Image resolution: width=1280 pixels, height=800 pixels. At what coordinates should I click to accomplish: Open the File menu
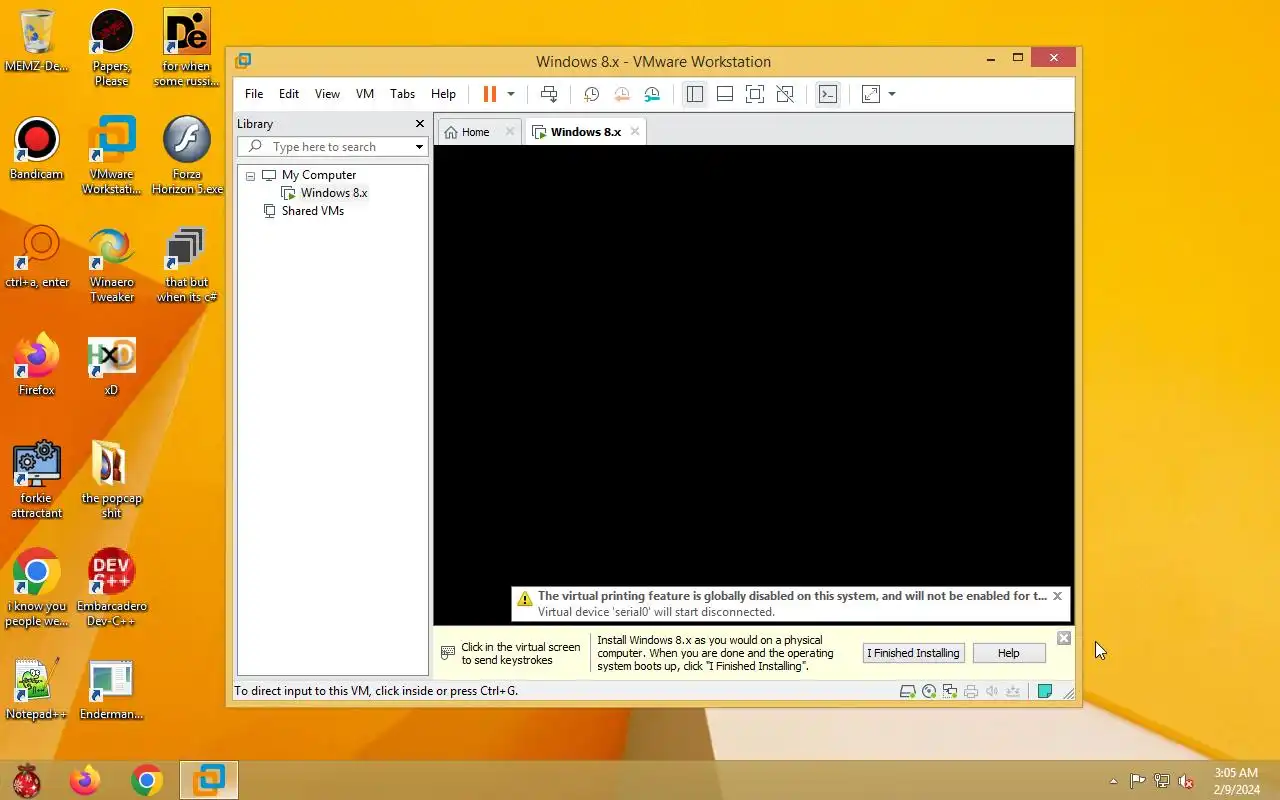tap(254, 94)
